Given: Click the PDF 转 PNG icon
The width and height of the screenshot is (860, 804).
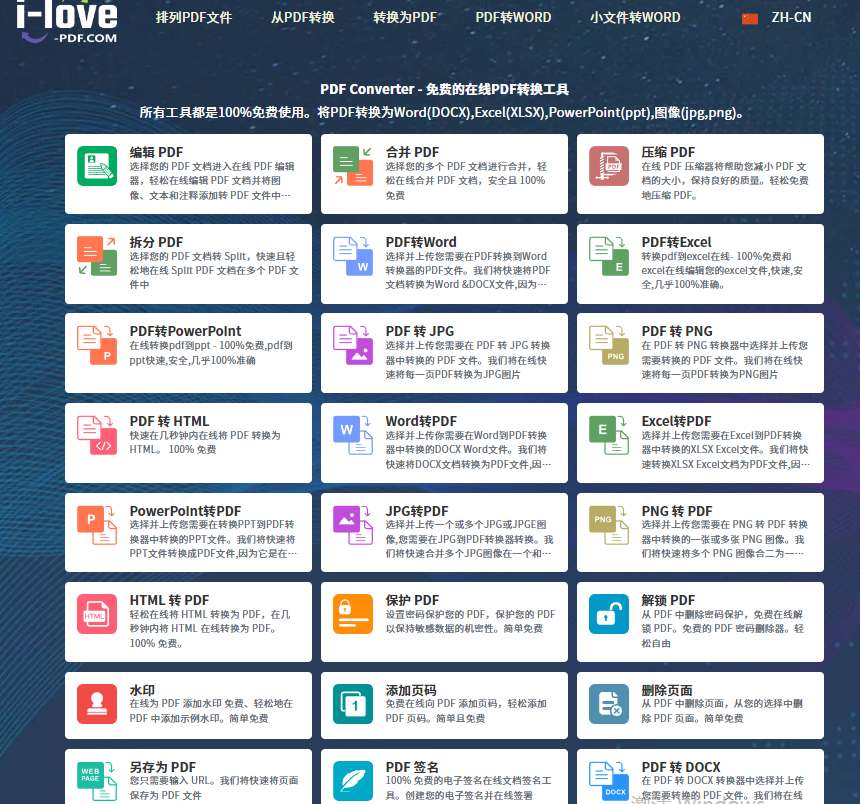Looking at the screenshot, I should tap(609, 346).
